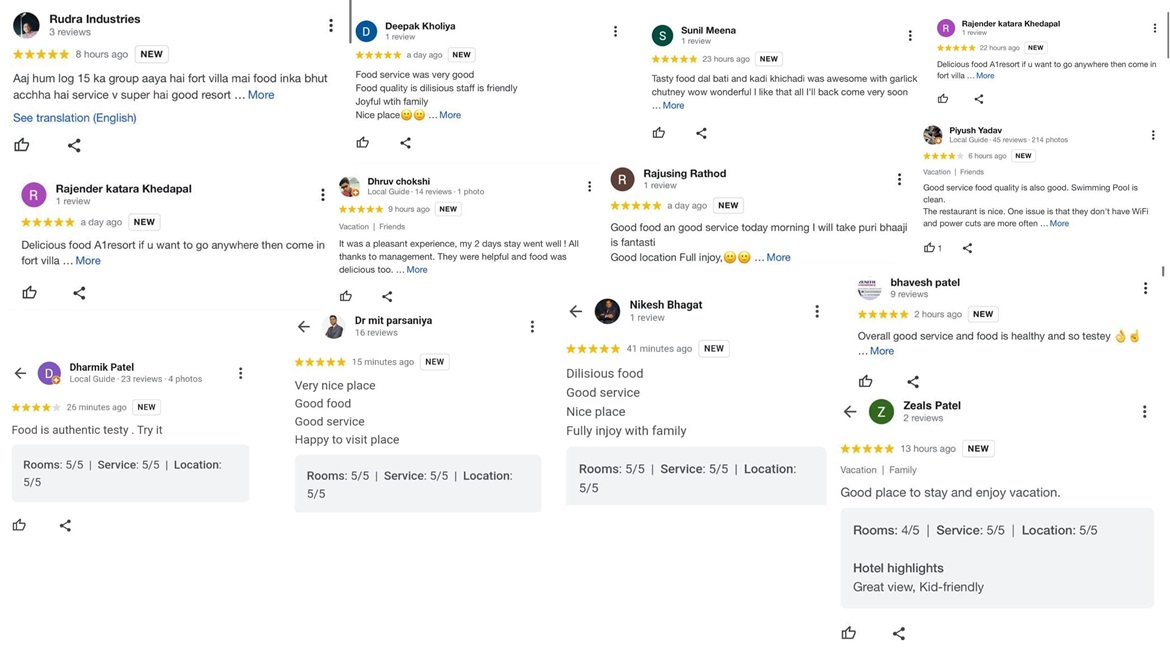1170x658 pixels.
Task: Open options menu for Rudra Industries review
Action: (331, 25)
